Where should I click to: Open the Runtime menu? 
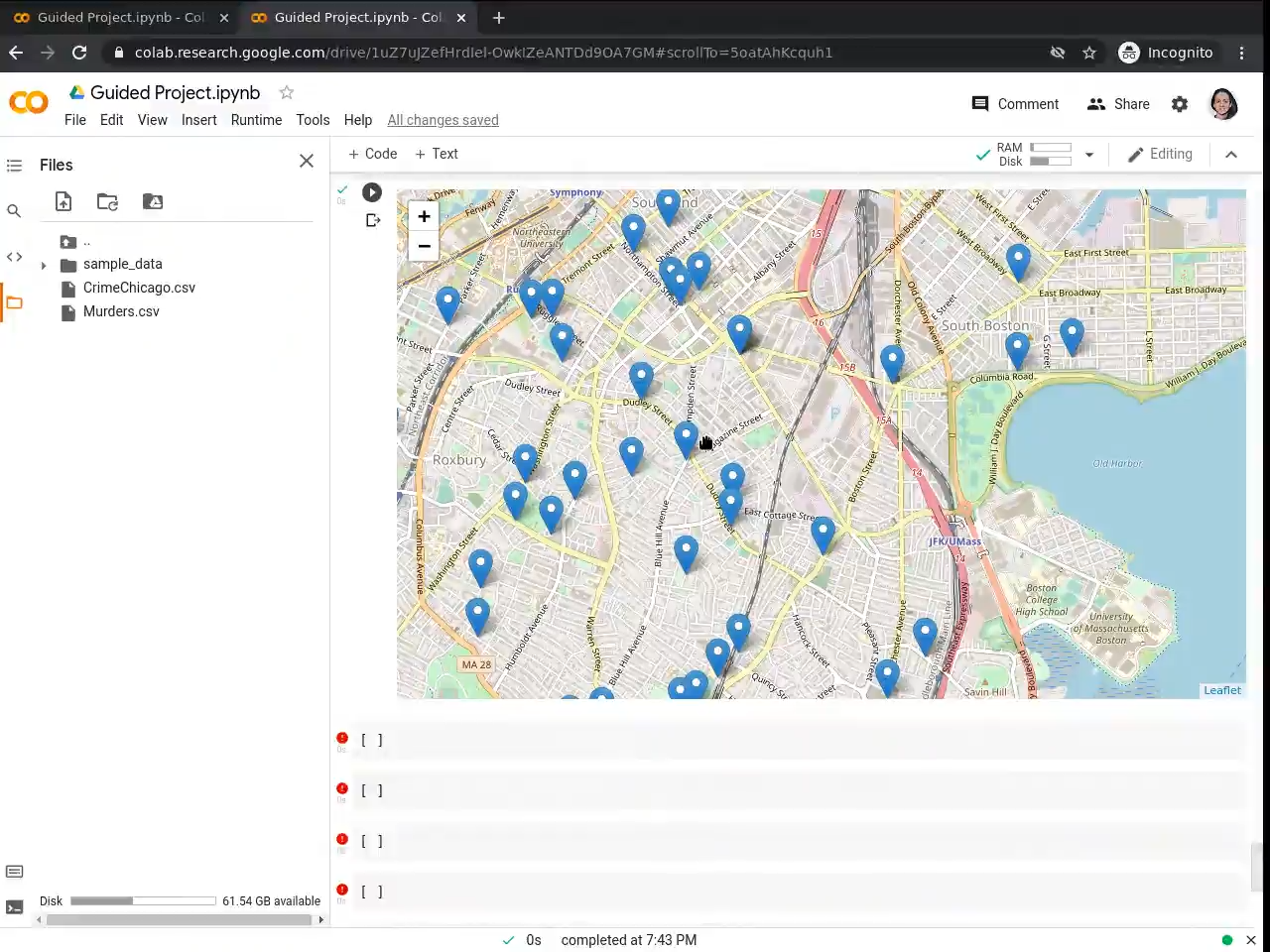[256, 120]
